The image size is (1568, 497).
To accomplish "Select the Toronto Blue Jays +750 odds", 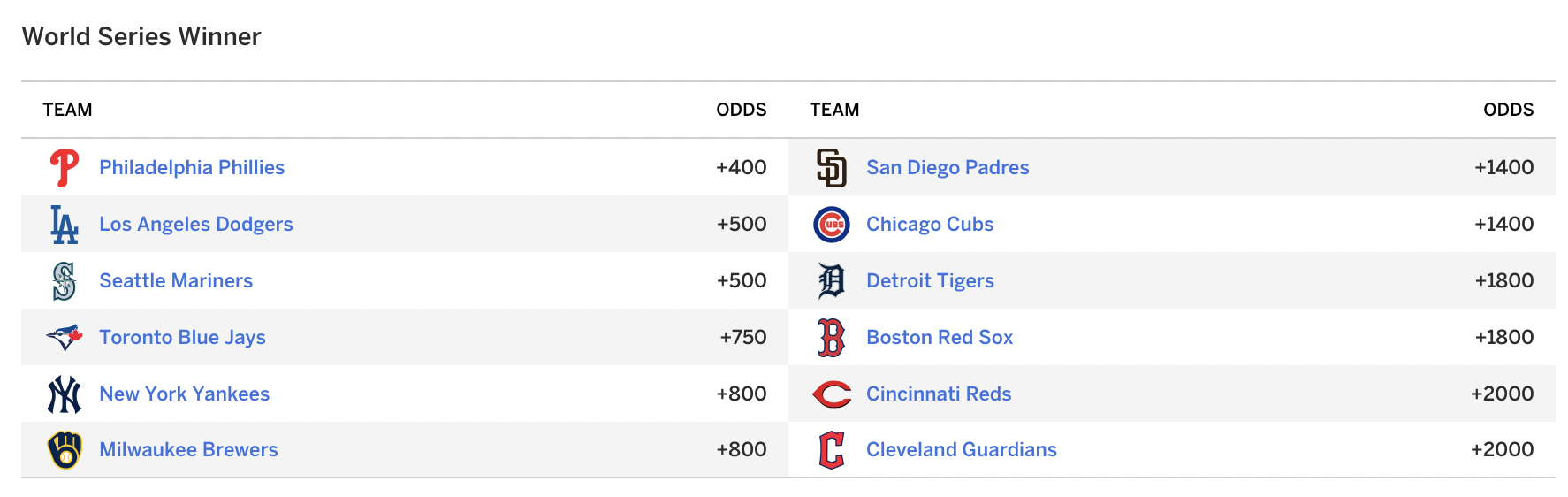I will [743, 337].
